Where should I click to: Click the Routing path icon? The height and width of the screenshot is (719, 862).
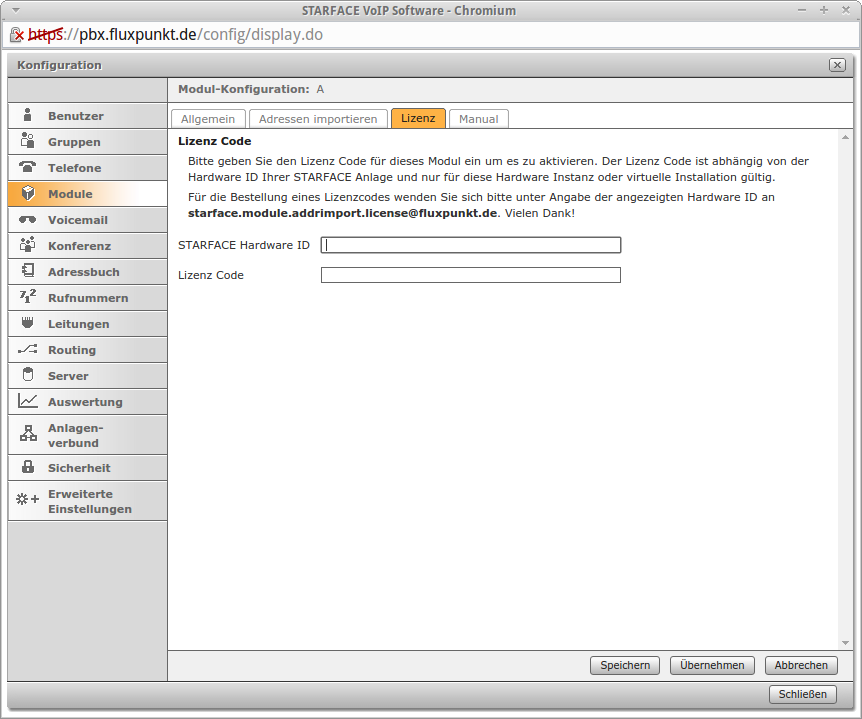pos(27,349)
